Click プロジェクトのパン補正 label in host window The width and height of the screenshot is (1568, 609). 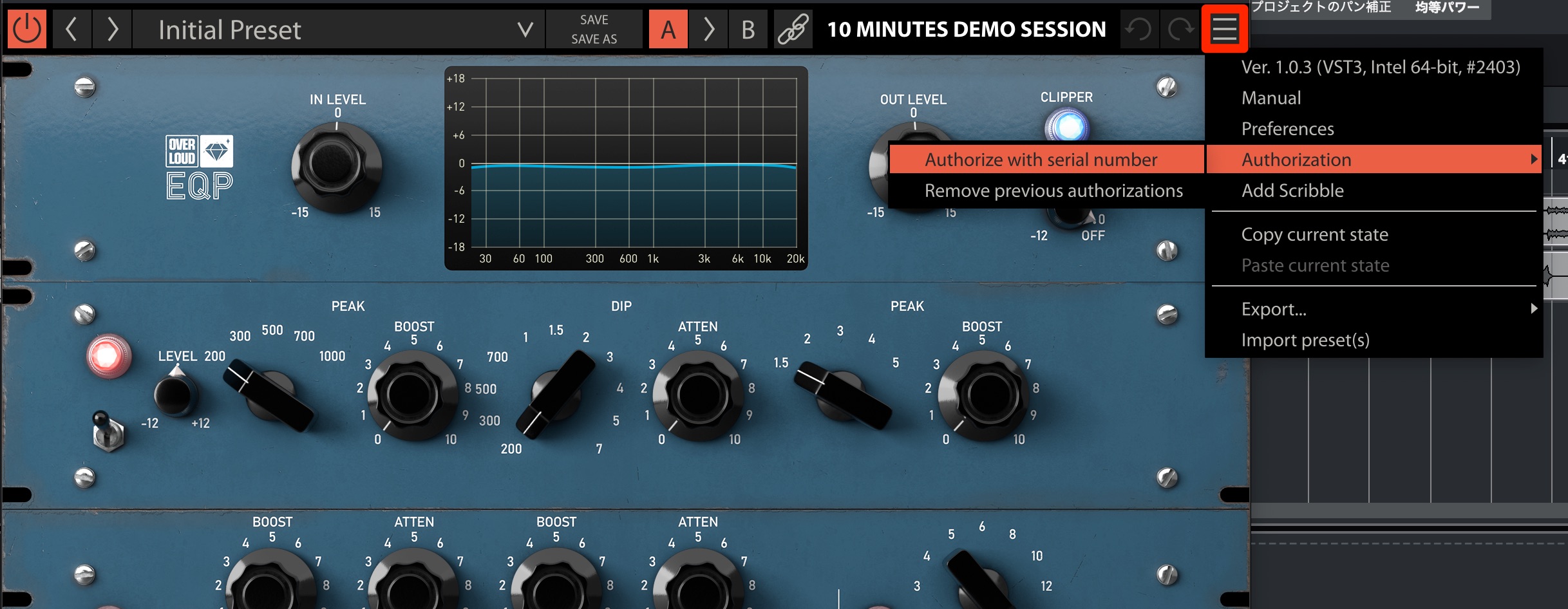1321,7
